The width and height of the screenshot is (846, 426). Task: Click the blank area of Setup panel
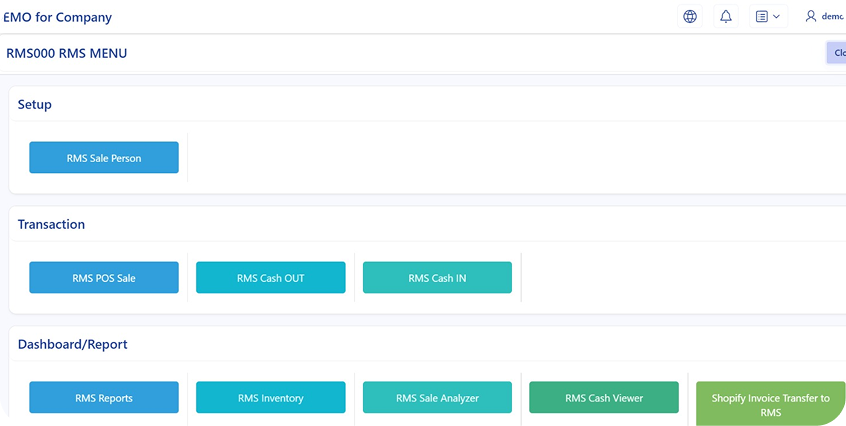tap(500, 158)
